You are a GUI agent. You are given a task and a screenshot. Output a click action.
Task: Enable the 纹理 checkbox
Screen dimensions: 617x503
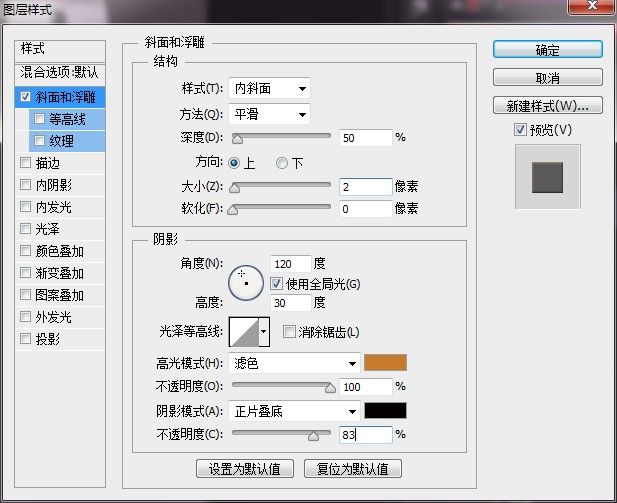click(x=39, y=141)
